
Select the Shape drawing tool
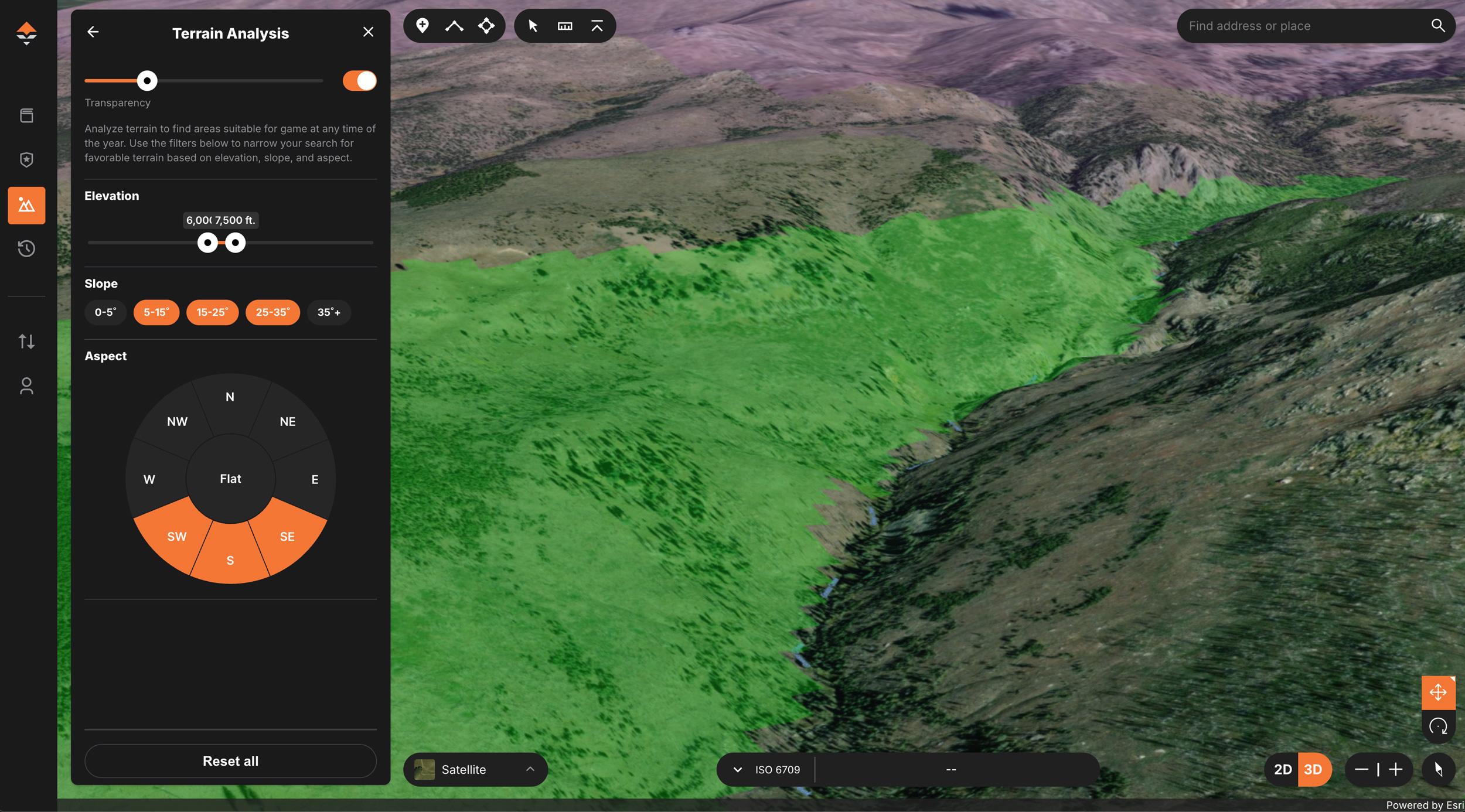click(x=486, y=25)
